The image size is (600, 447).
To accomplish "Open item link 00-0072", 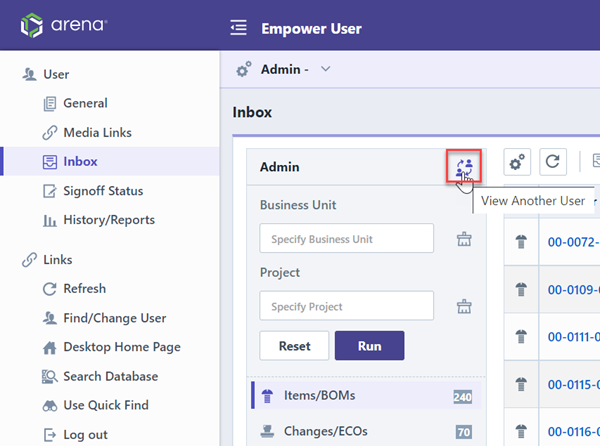I will pos(573,242).
